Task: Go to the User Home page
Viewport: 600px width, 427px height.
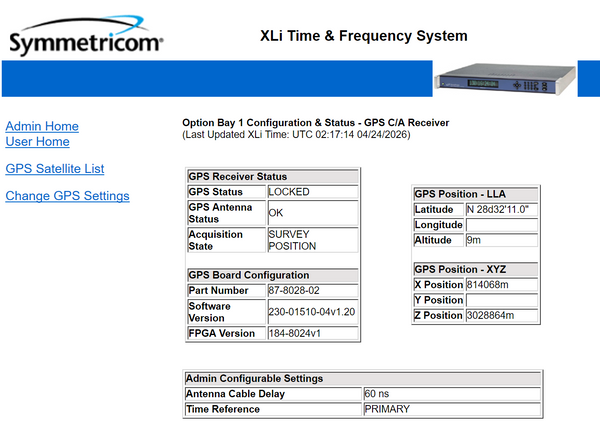Action: [37, 142]
